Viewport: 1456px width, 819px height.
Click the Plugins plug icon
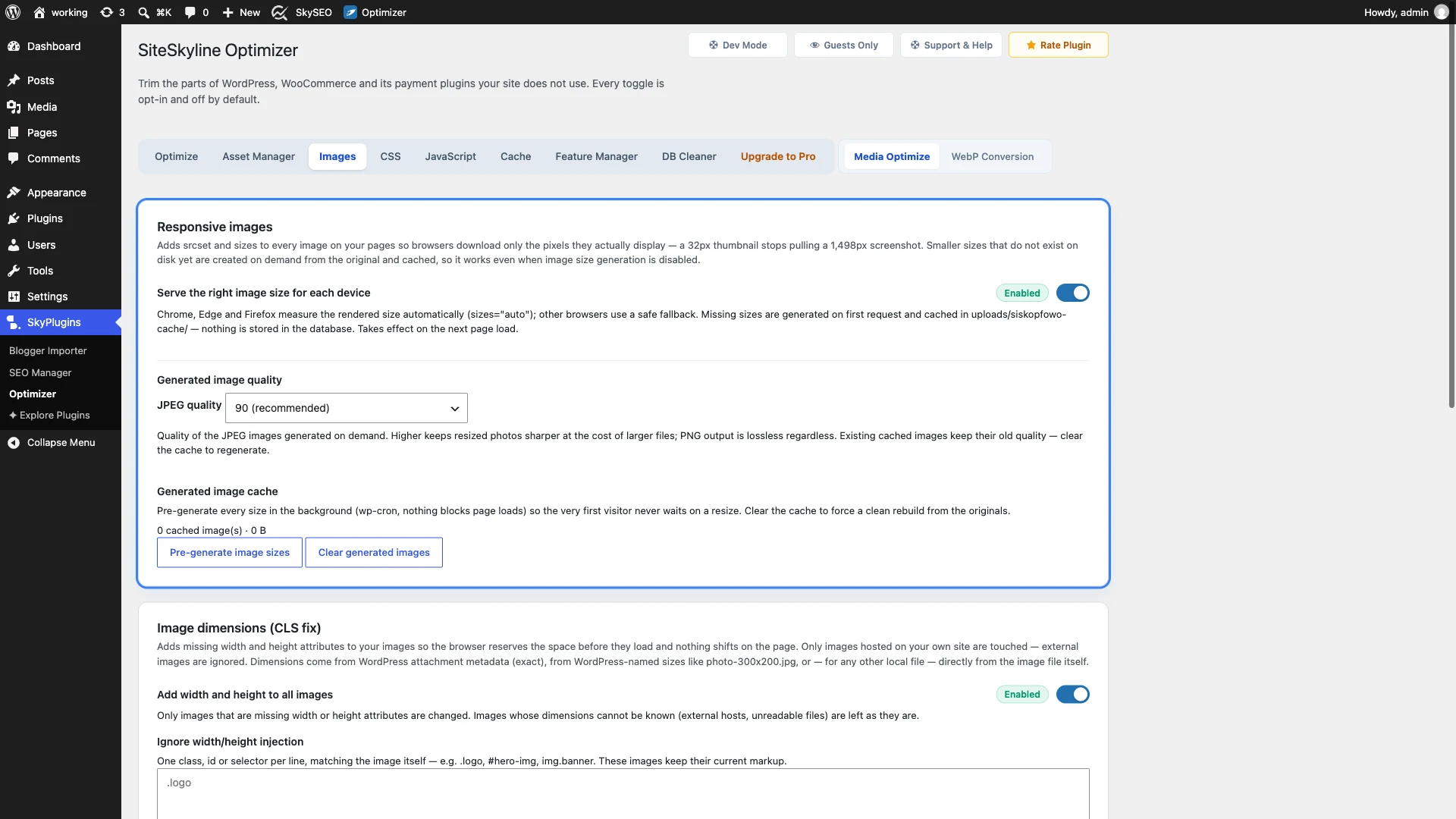(14, 218)
